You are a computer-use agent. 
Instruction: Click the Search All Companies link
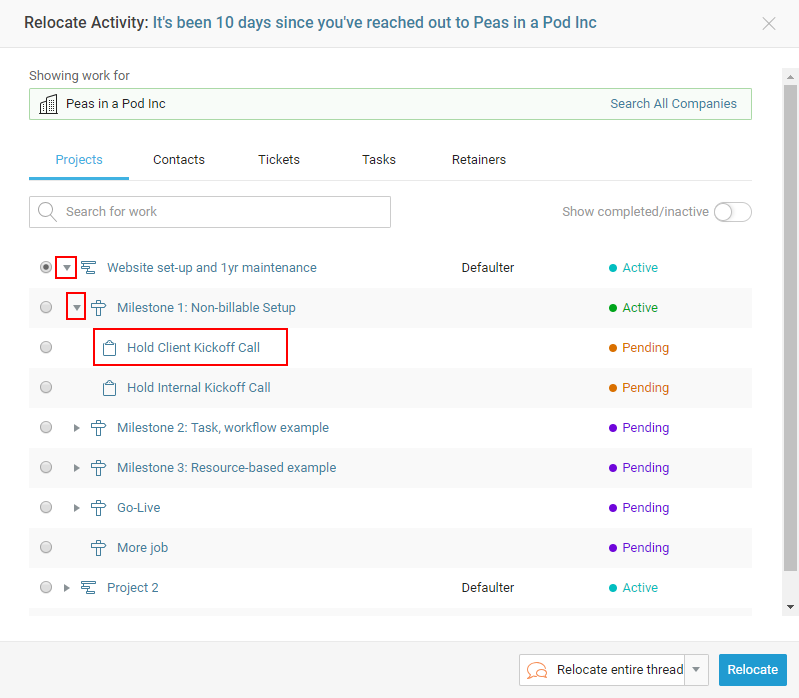tap(673, 104)
